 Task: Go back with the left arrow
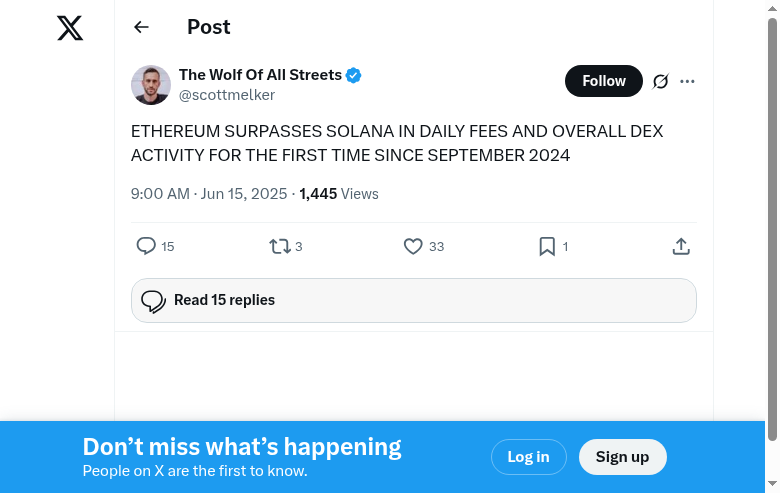(141, 28)
